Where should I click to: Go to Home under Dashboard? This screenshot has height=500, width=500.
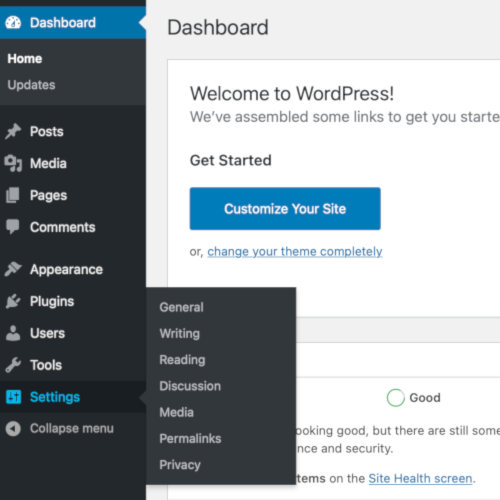(x=25, y=59)
